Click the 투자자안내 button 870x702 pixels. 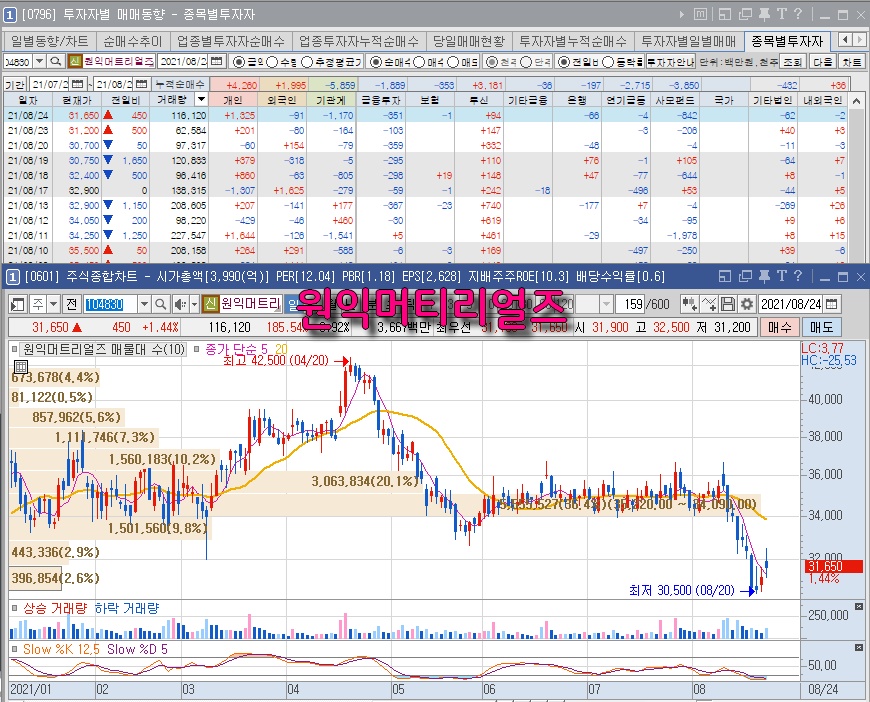pyautogui.click(x=670, y=62)
